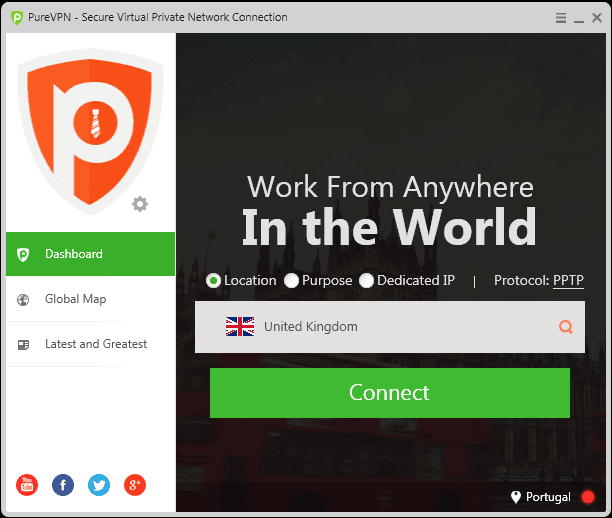The image size is (612, 518).
Task: Click the PureVPN shield logo in title bar
Action: coord(17,18)
